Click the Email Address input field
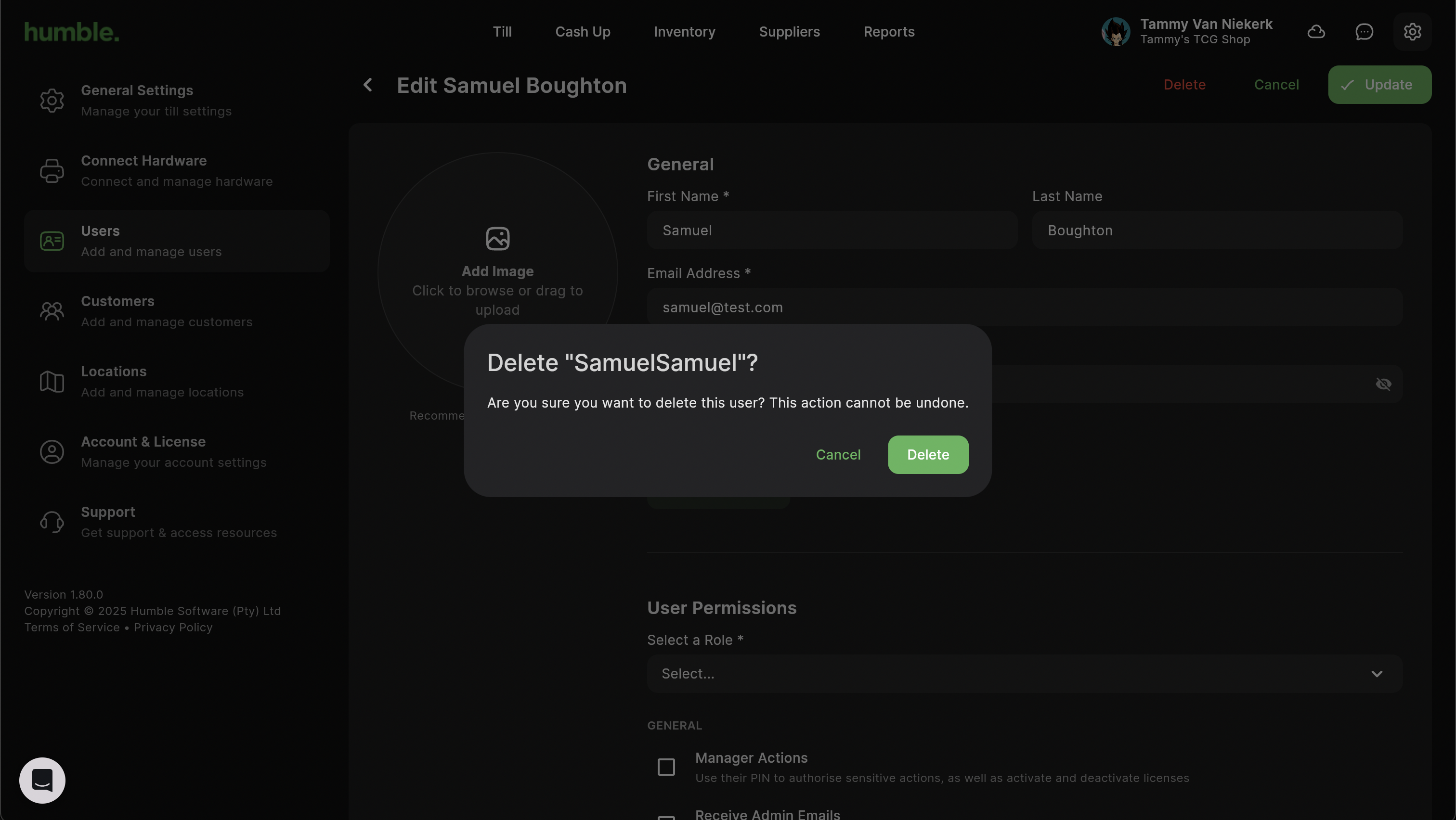 coord(1024,307)
